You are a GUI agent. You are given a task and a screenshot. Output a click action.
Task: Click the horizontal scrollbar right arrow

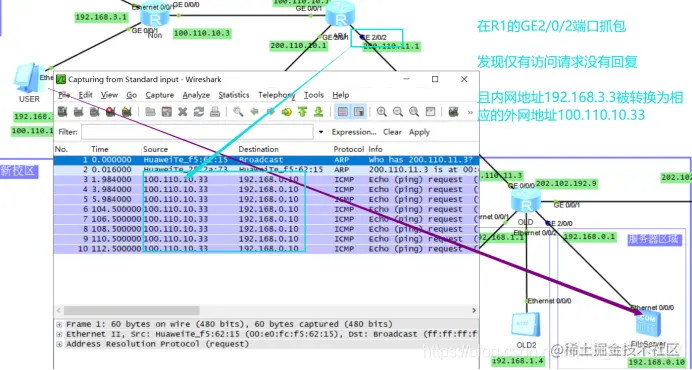[x=474, y=310]
